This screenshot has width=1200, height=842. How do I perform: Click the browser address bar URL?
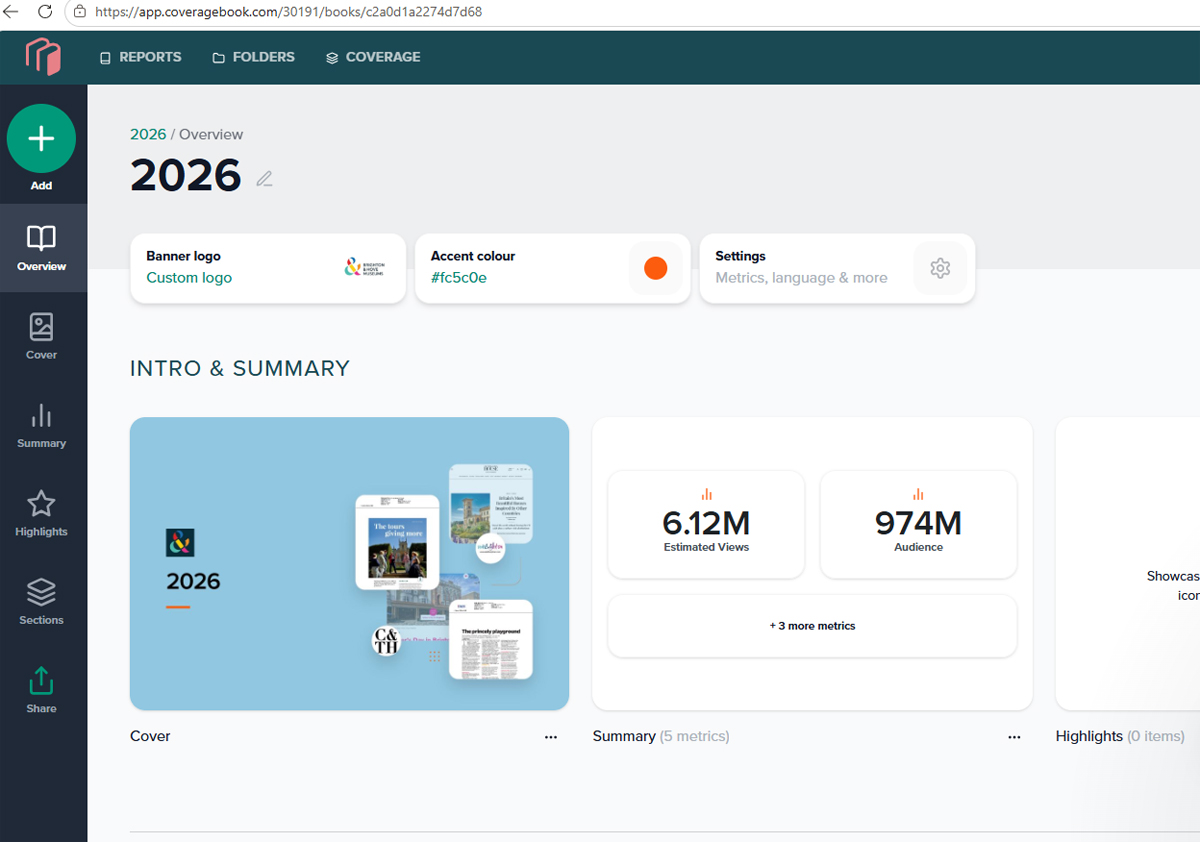pos(289,12)
